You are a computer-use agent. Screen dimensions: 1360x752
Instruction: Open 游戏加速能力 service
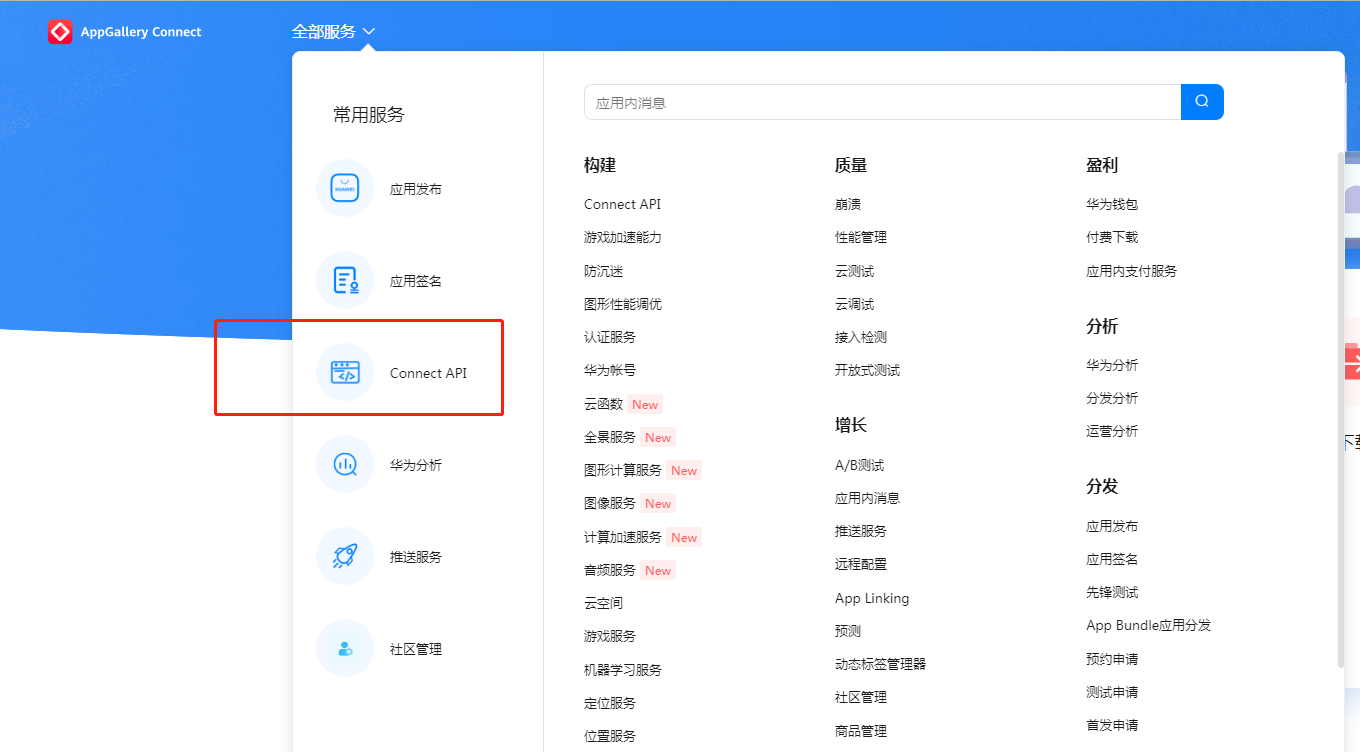(x=623, y=237)
